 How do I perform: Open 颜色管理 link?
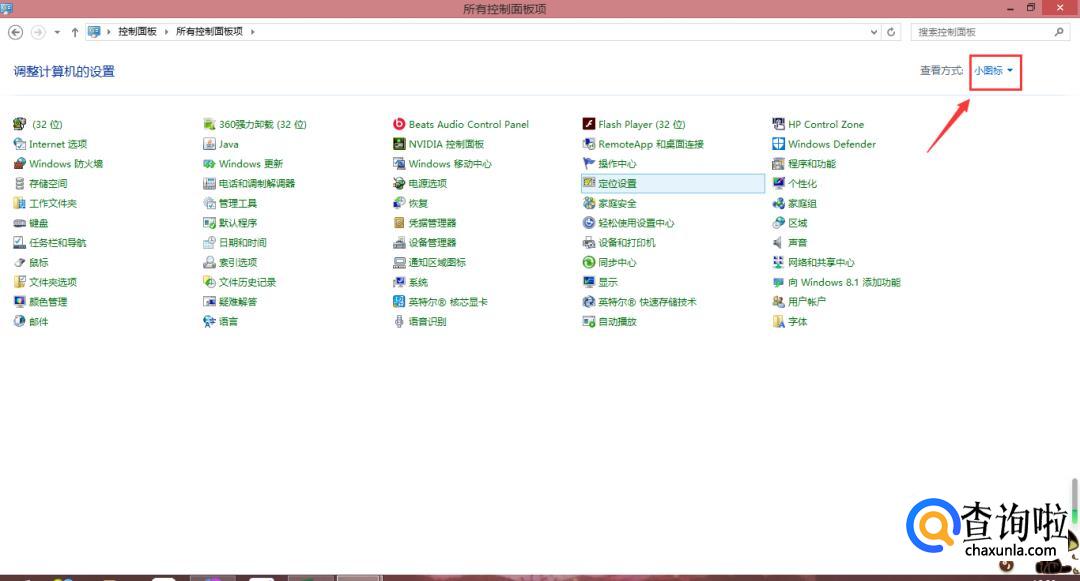coord(48,302)
